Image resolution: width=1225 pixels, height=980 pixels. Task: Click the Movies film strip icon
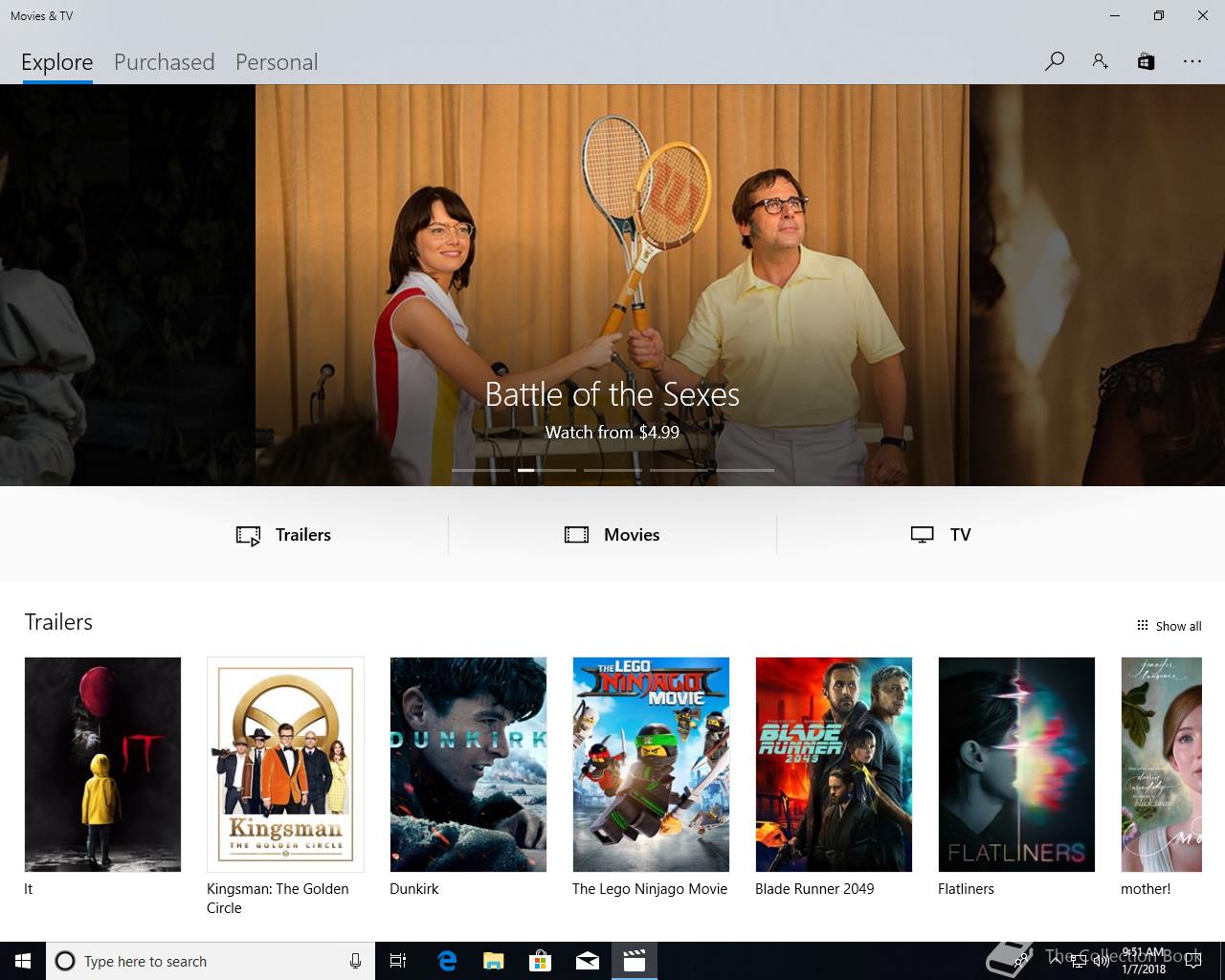coord(576,535)
